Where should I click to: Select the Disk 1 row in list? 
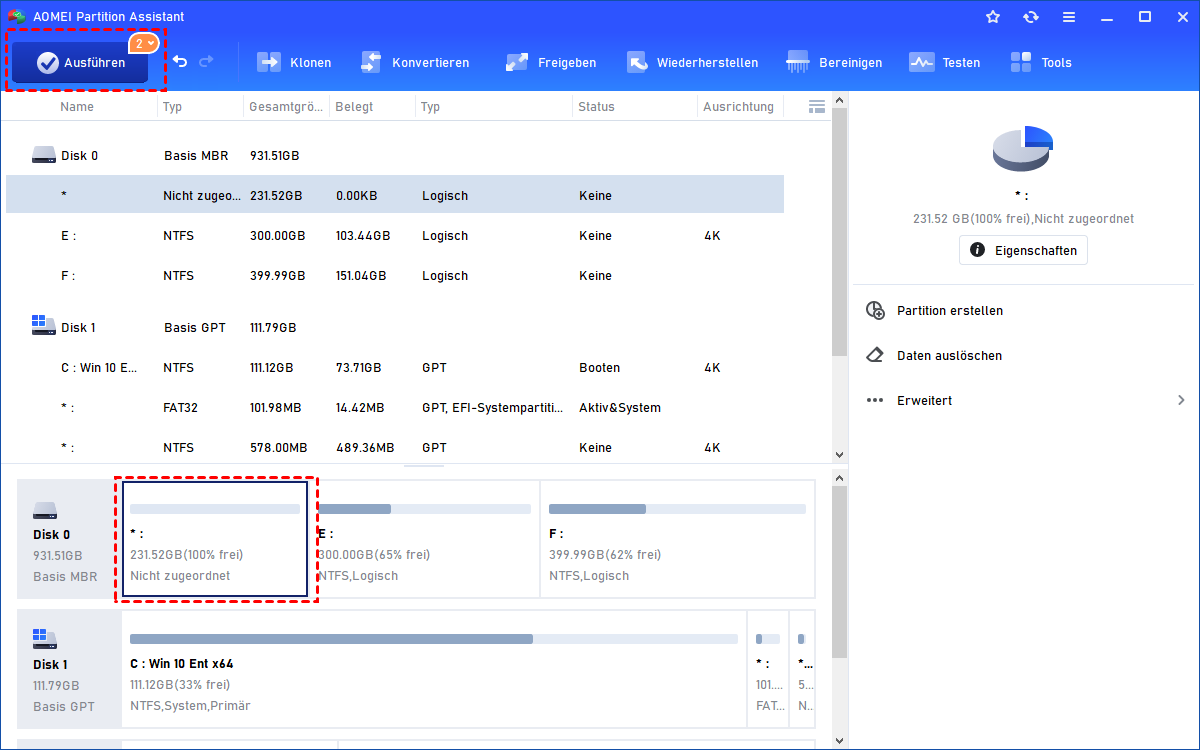click(x=395, y=328)
